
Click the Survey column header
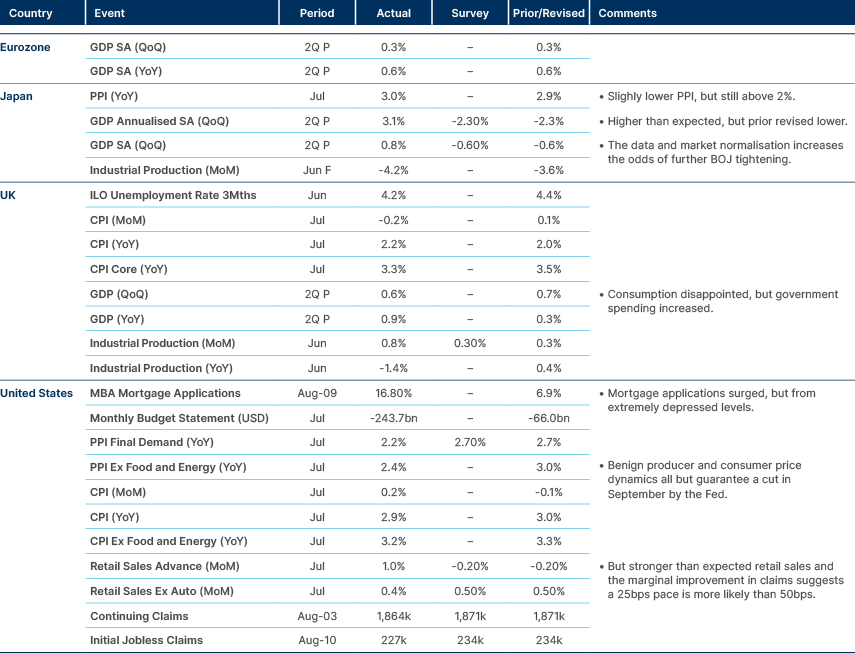[470, 14]
